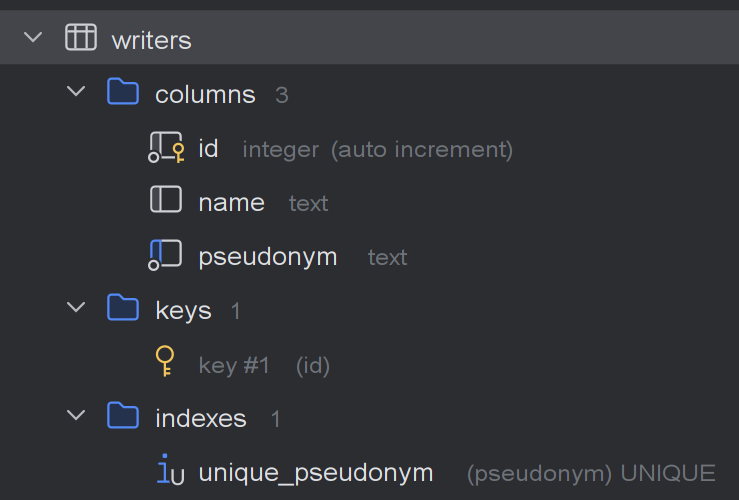Collapse the indexes folder
This screenshot has height=500, width=739.
[x=76, y=415]
